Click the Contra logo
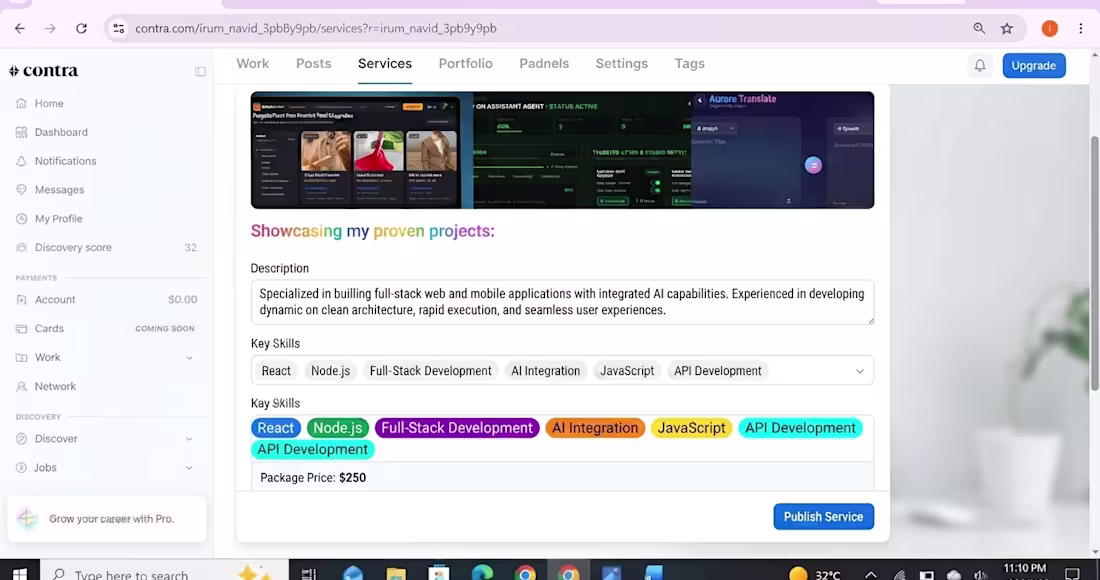The height and width of the screenshot is (580, 1100). tap(43, 71)
